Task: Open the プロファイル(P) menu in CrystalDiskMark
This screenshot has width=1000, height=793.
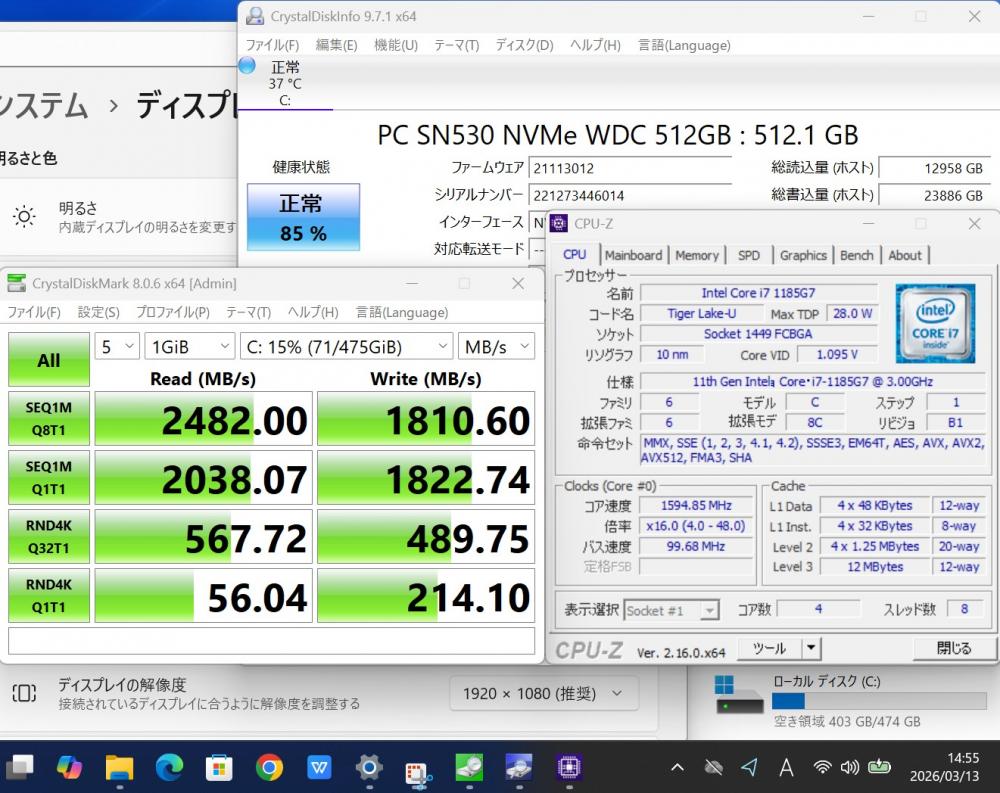Action: pos(173,313)
